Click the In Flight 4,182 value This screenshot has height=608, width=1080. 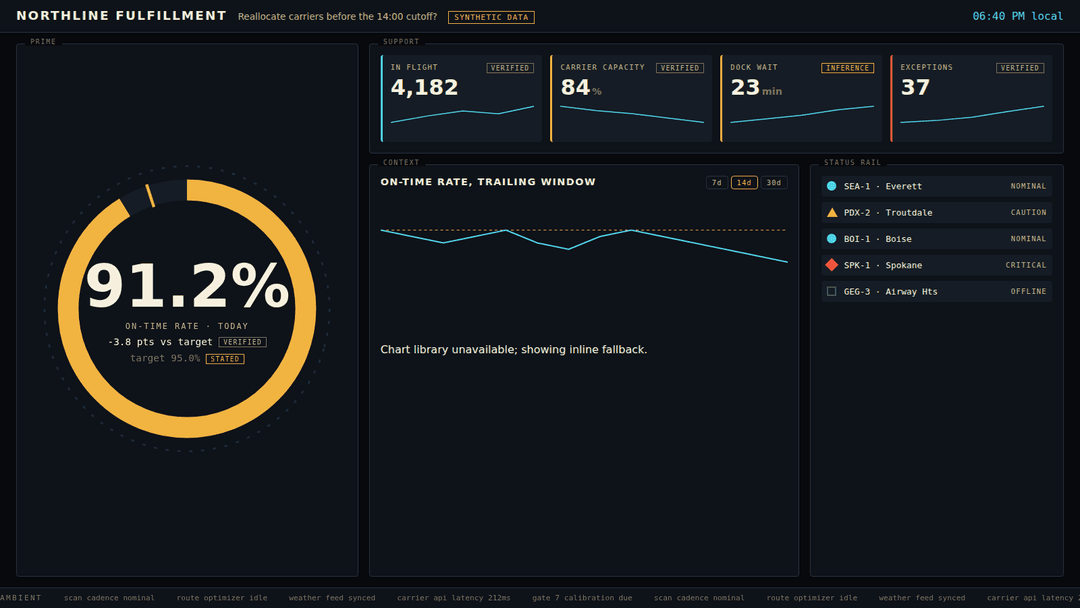coord(424,87)
